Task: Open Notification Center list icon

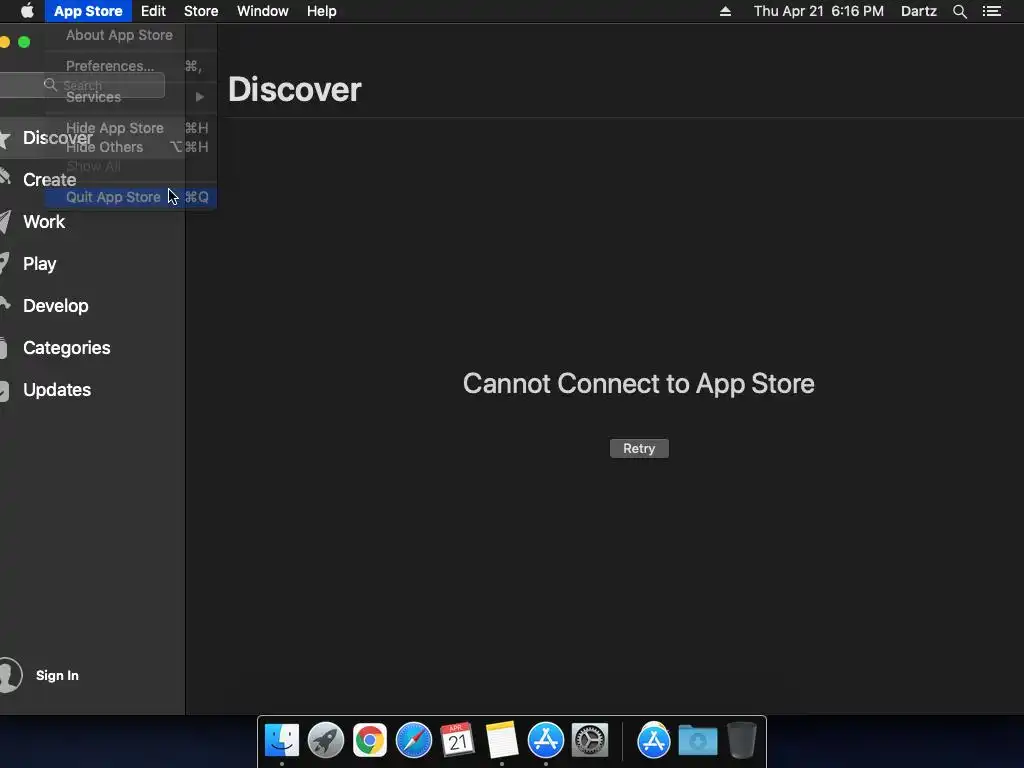Action: point(991,11)
